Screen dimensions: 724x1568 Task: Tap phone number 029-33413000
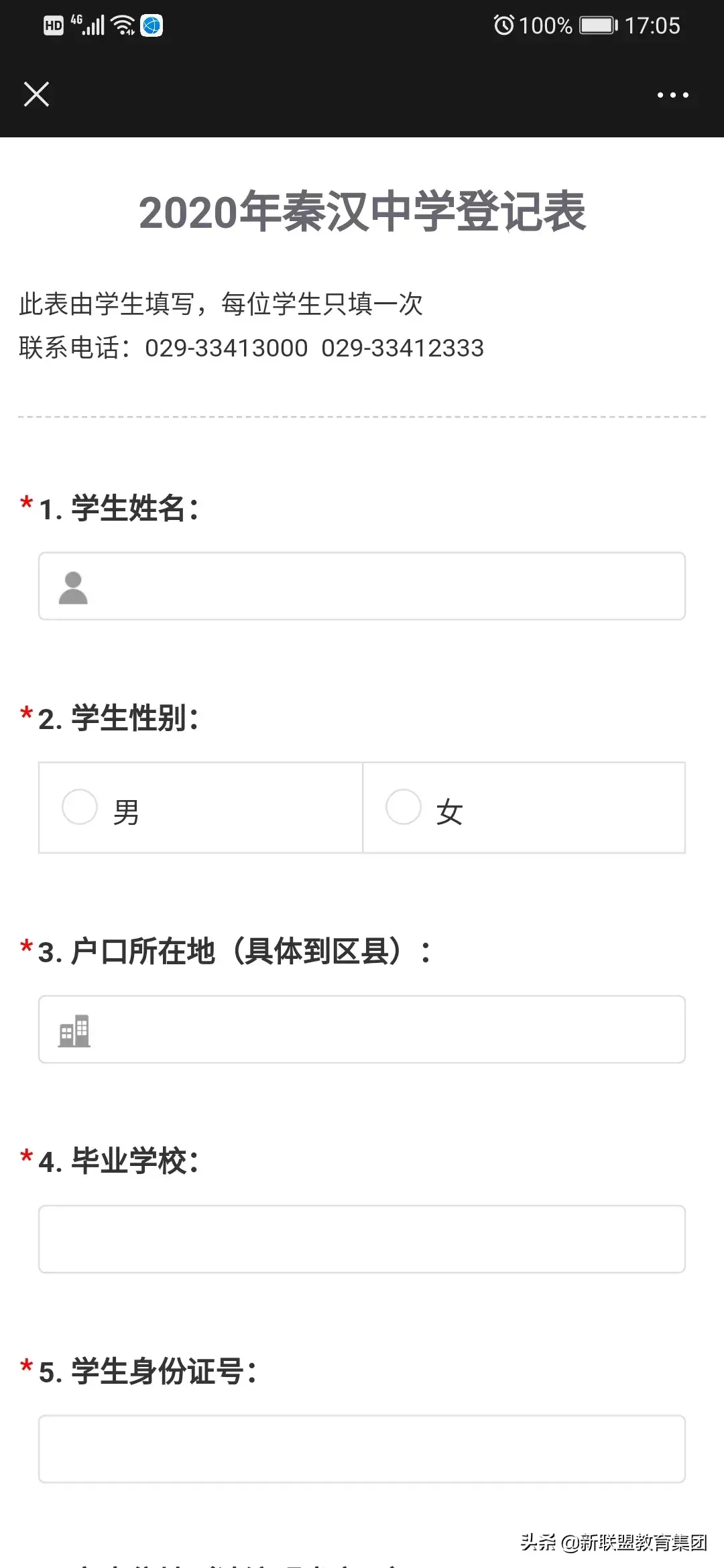(x=227, y=348)
